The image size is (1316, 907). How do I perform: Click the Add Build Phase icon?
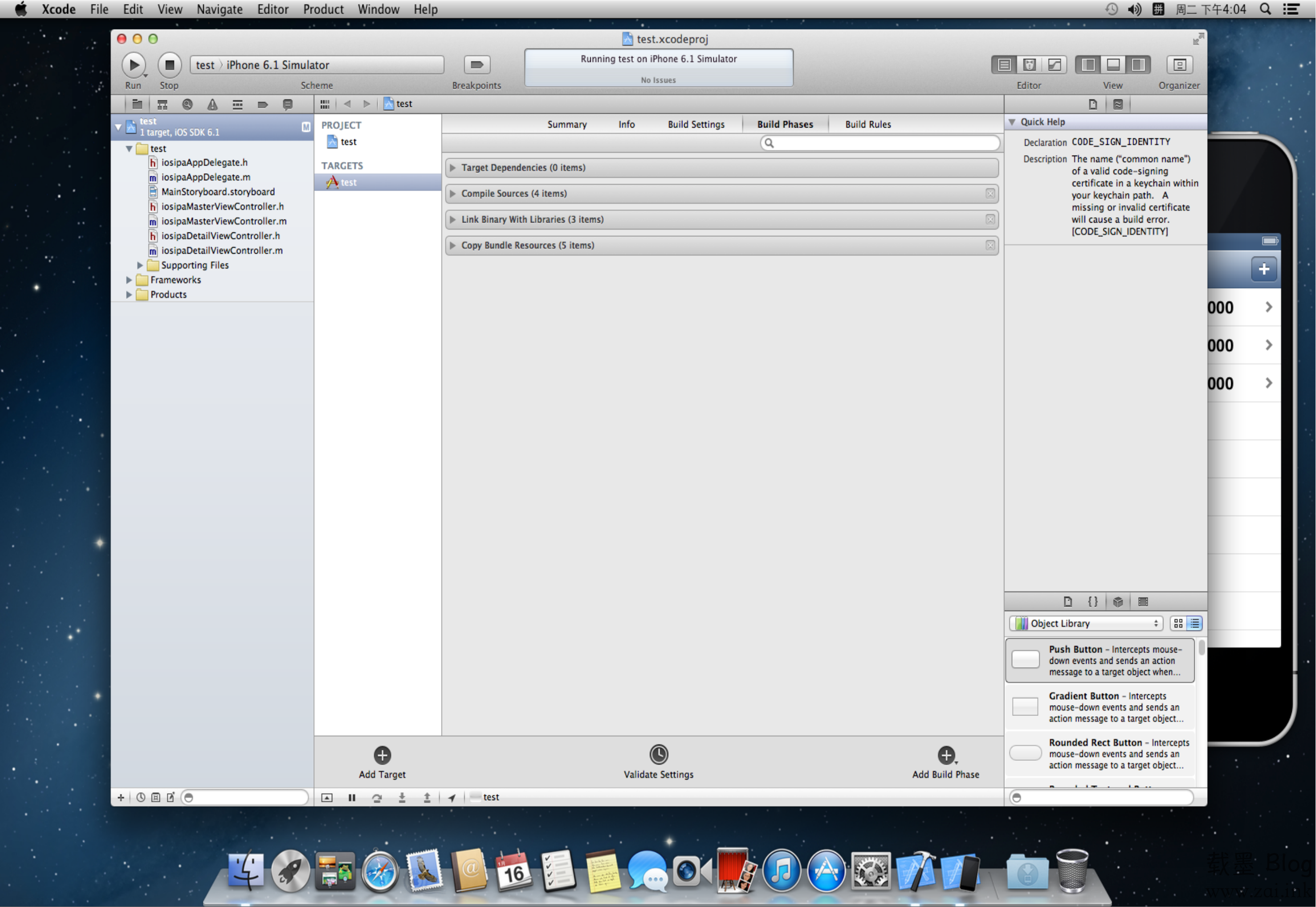pos(945,755)
